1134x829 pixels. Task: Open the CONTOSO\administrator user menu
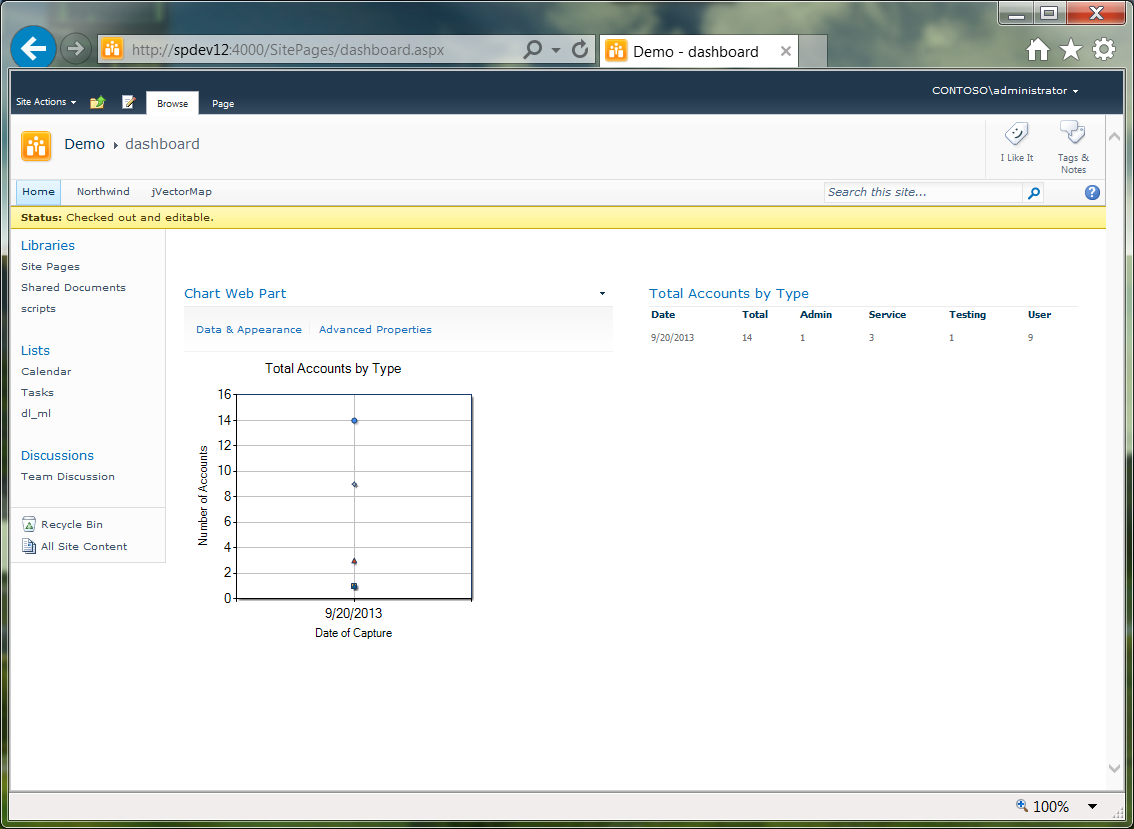coord(1005,90)
